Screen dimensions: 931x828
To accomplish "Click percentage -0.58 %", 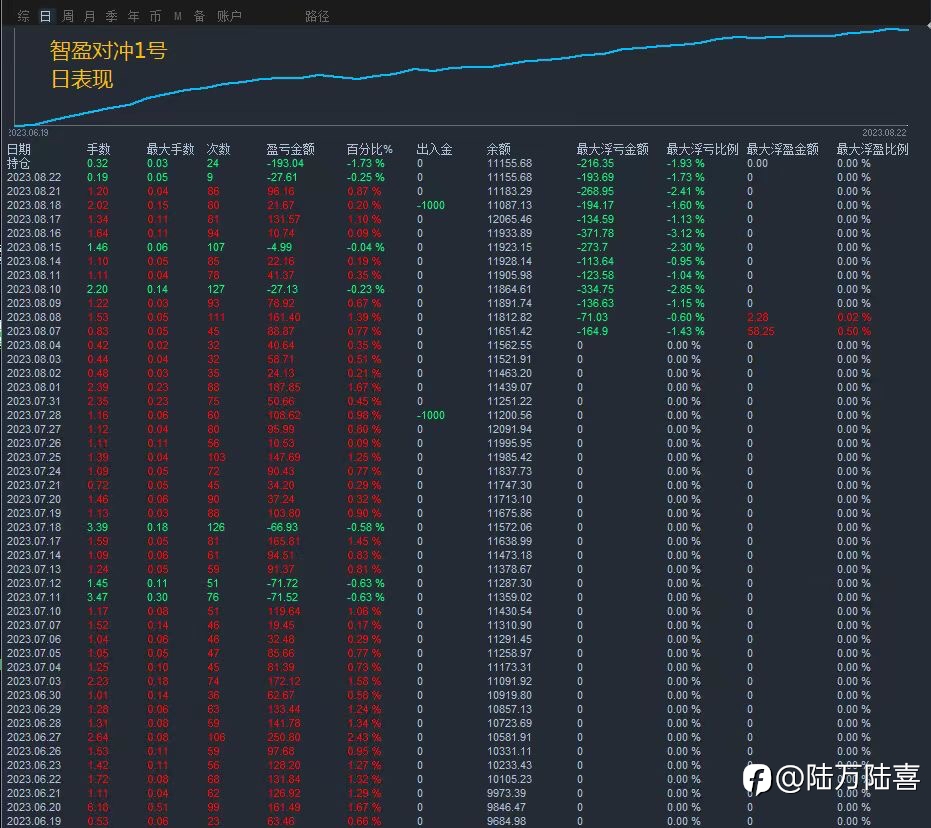I will tap(366, 527).
